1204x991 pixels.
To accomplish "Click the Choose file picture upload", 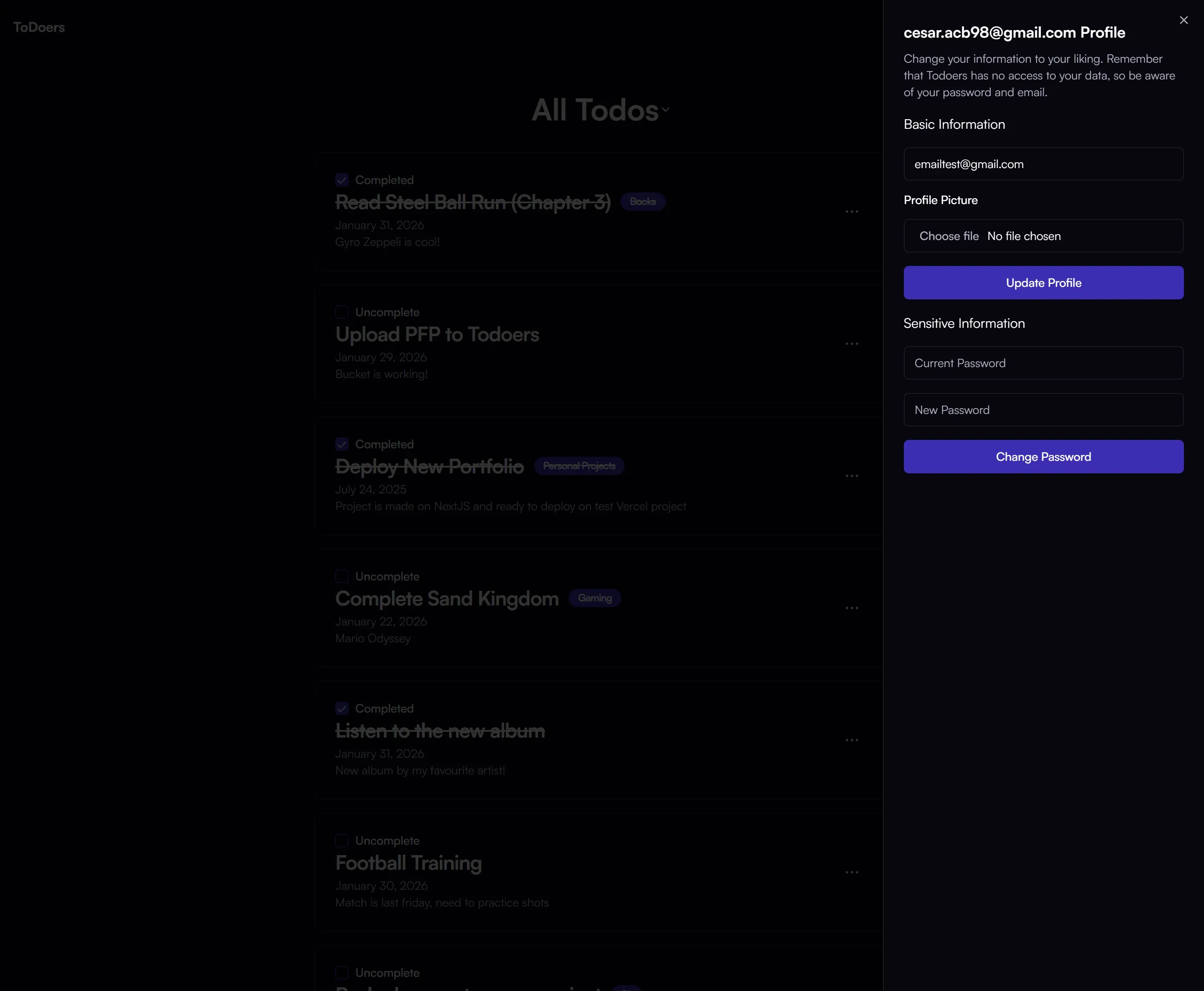I will 949,236.
